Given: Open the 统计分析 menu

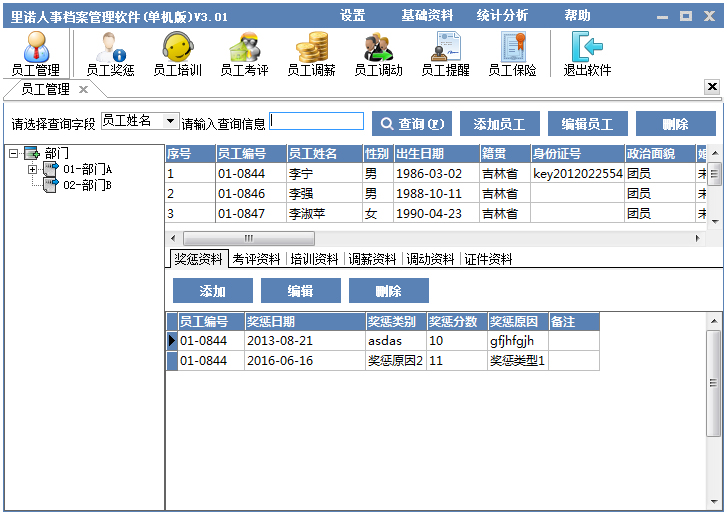Looking at the screenshot, I should click(x=502, y=15).
